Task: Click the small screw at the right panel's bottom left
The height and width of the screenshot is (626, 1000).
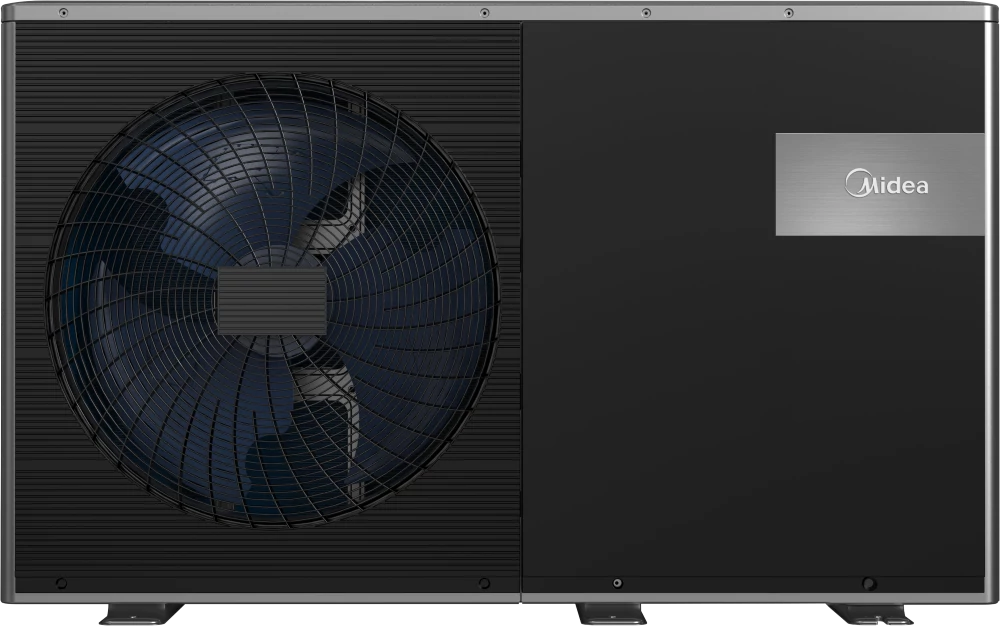Action: pyautogui.click(x=617, y=583)
